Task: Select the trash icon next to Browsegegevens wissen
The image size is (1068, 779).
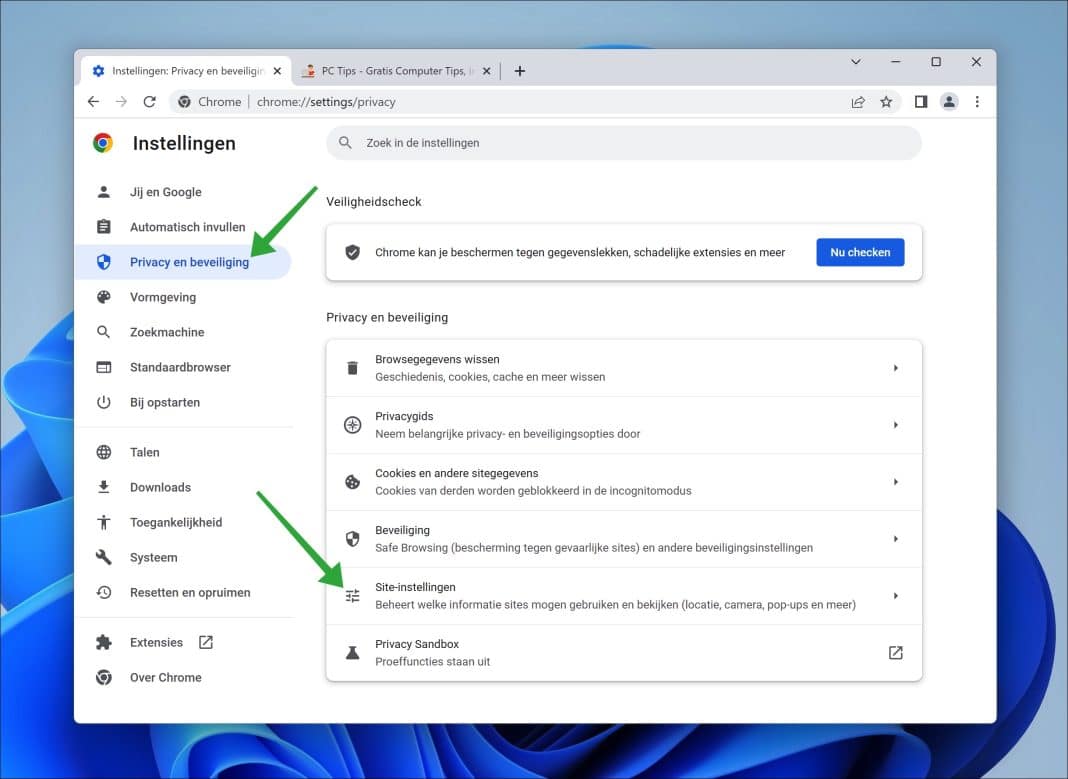Action: (x=352, y=367)
